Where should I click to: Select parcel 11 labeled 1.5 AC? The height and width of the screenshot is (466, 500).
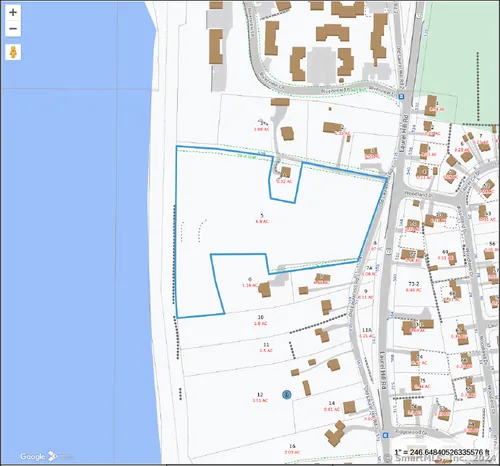coord(266,347)
